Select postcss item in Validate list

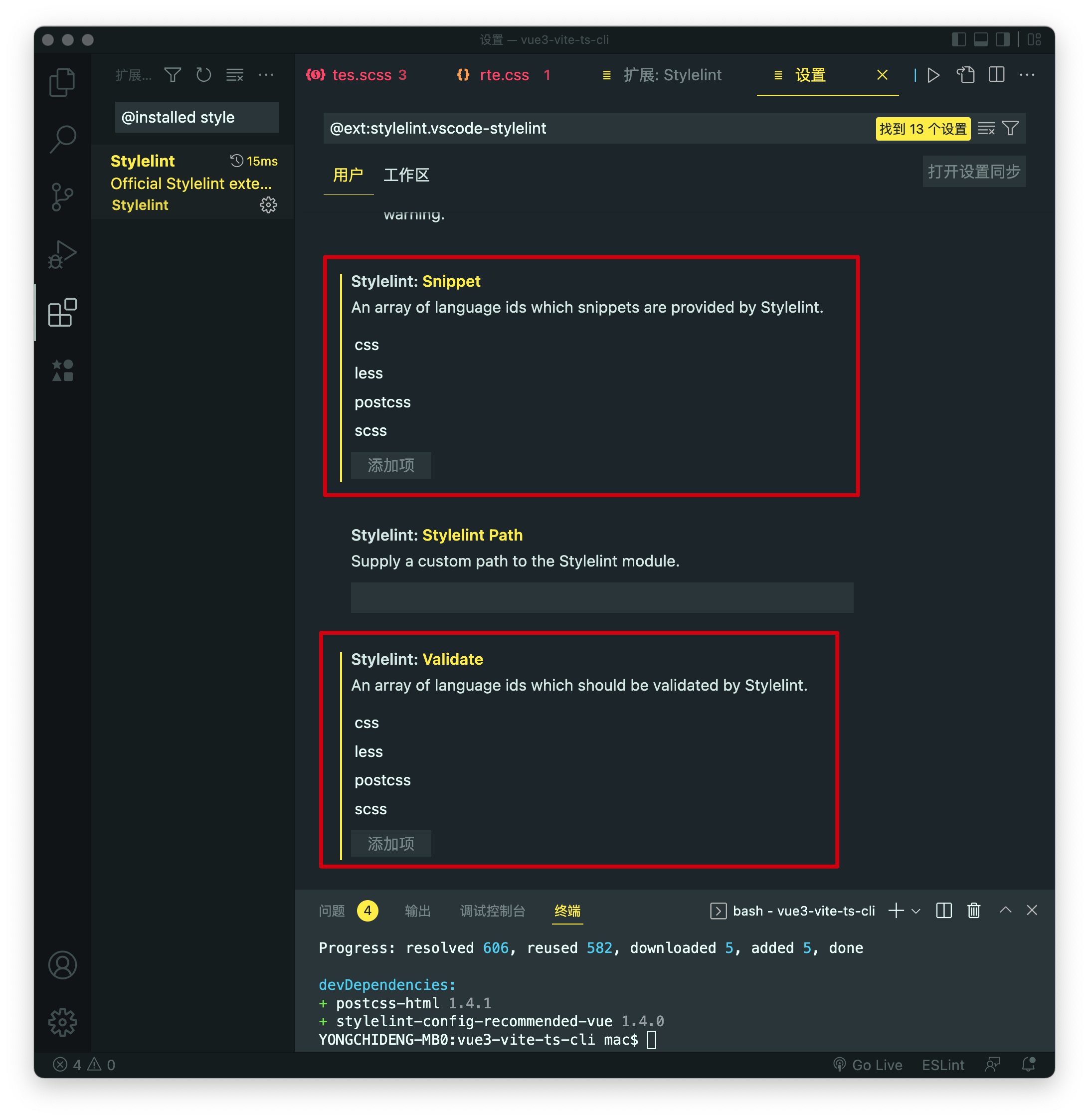[382, 780]
